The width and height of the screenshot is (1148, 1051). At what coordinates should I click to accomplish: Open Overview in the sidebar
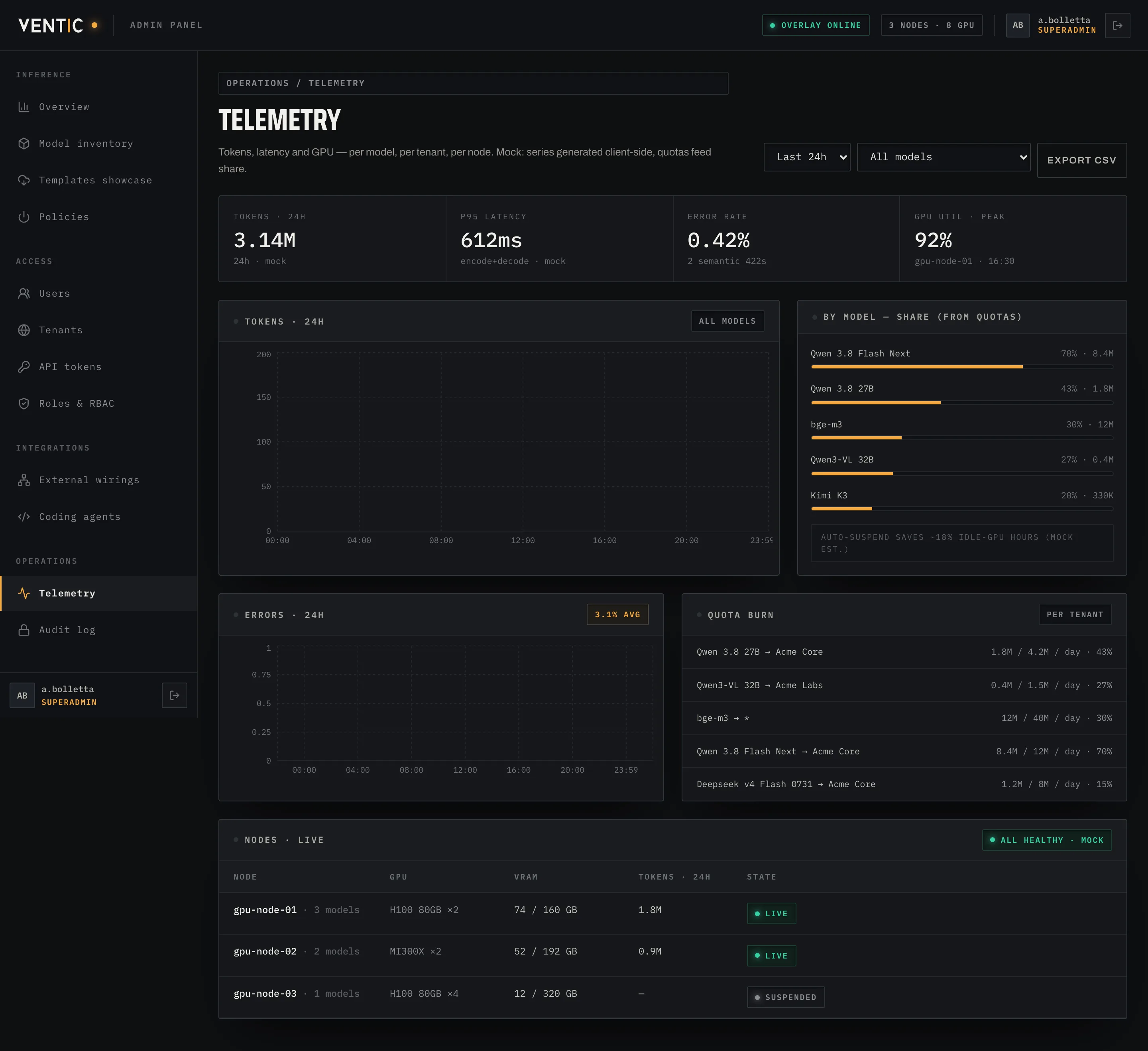[98, 107]
